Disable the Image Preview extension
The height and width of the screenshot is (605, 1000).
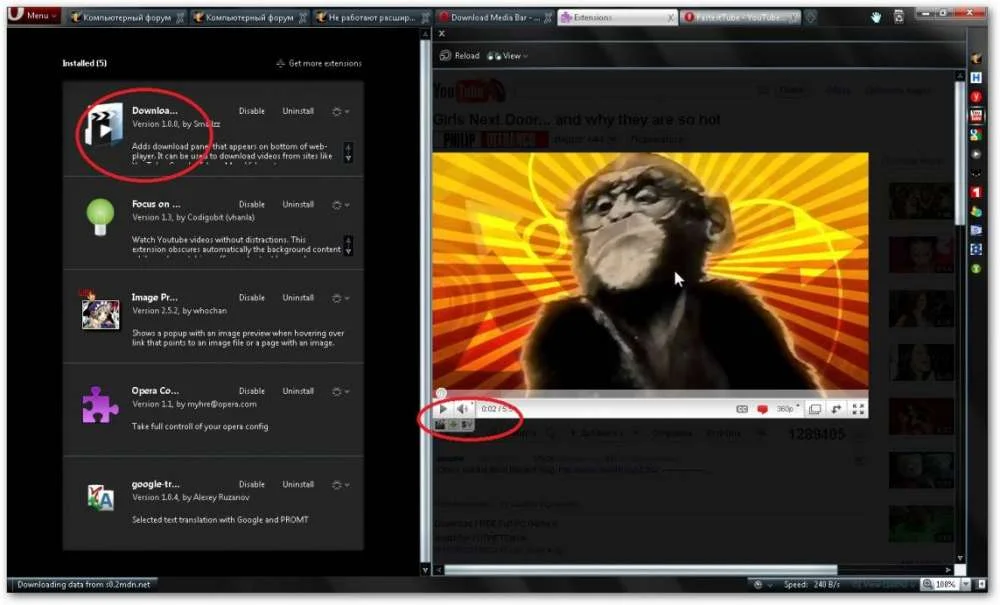pyautogui.click(x=251, y=298)
